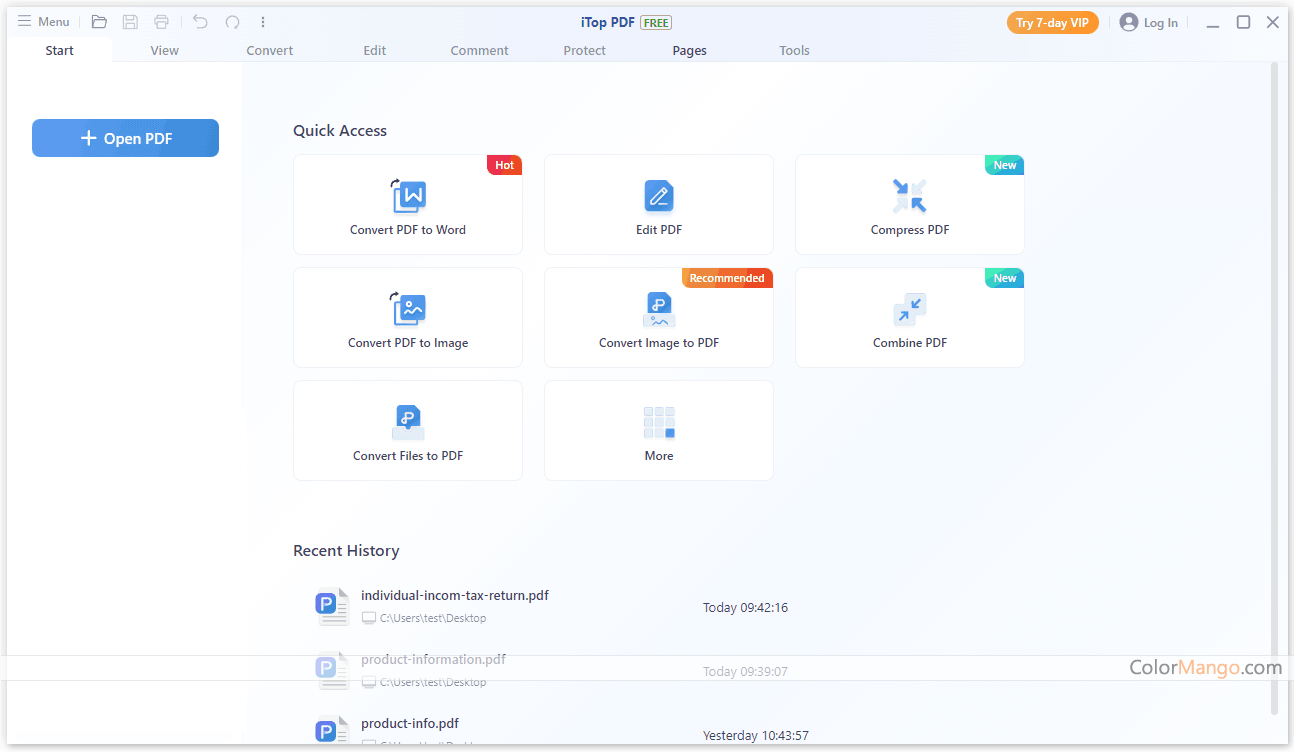This screenshot has width=1294, height=752.
Task: Click the redo arrow icon
Action: (232, 22)
